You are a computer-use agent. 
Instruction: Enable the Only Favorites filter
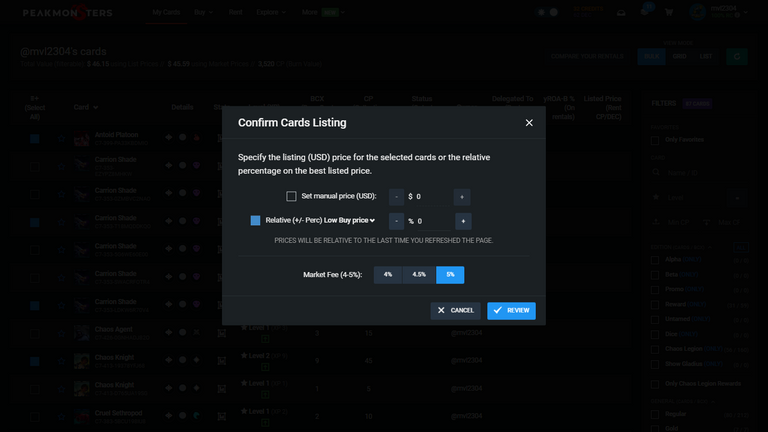point(655,141)
